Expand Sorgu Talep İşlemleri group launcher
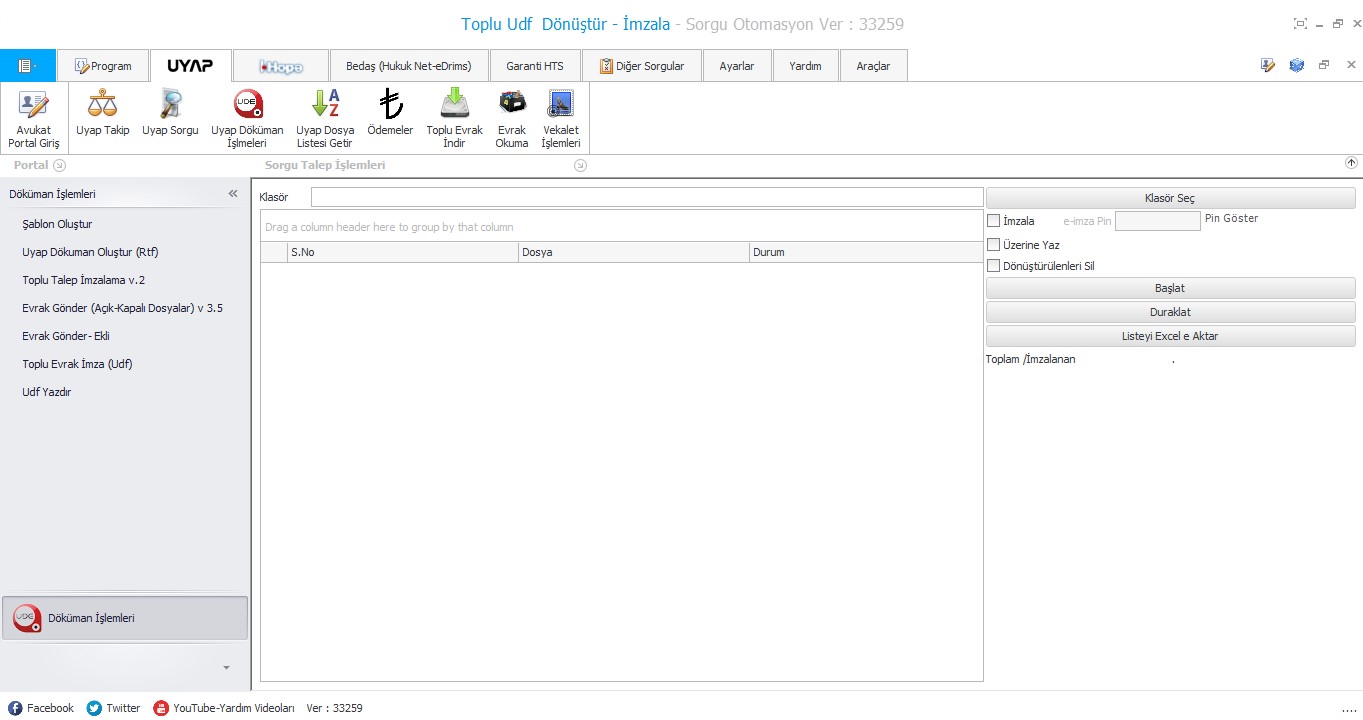 click(x=580, y=166)
